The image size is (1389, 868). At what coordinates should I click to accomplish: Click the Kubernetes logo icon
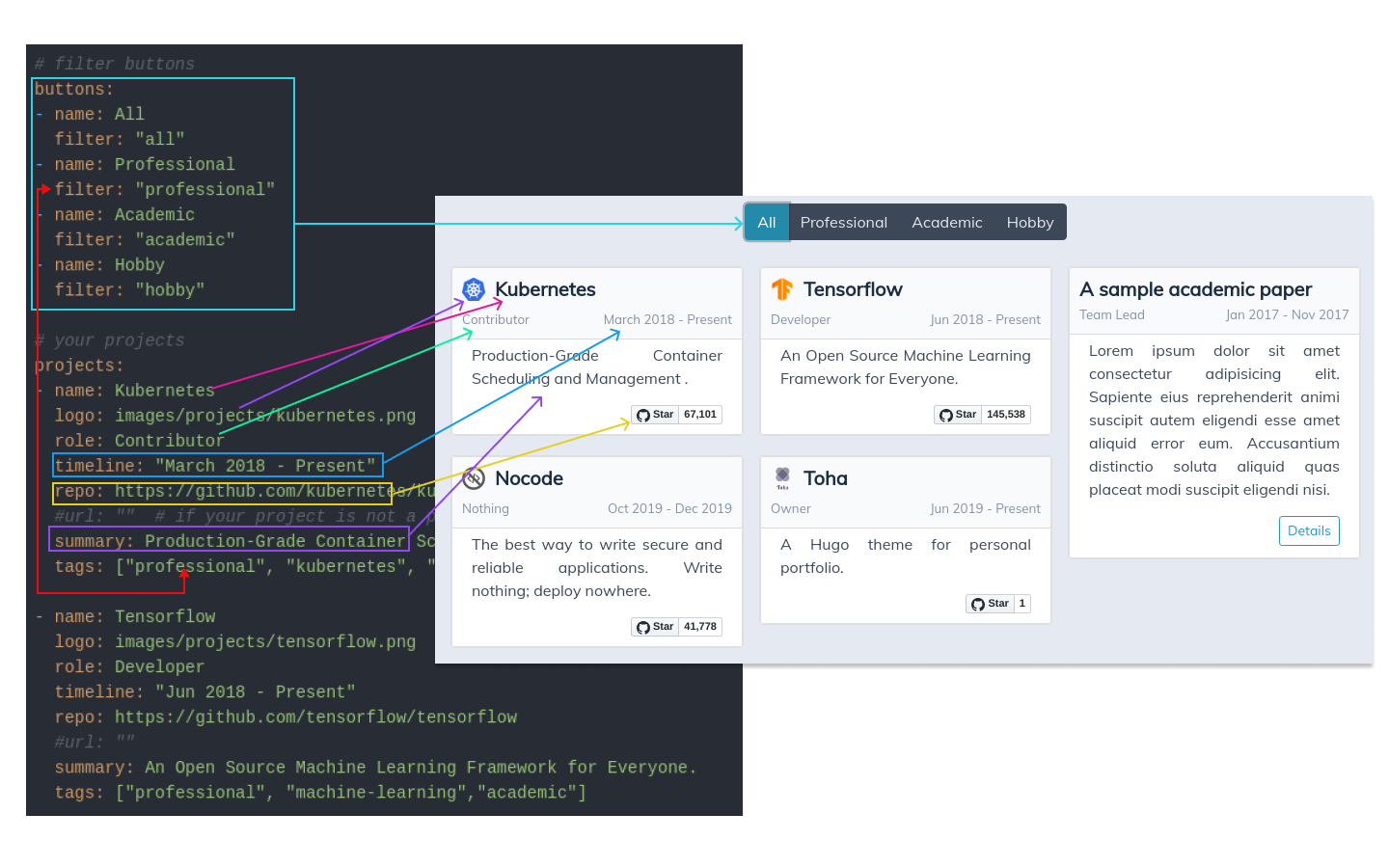[x=474, y=289]
